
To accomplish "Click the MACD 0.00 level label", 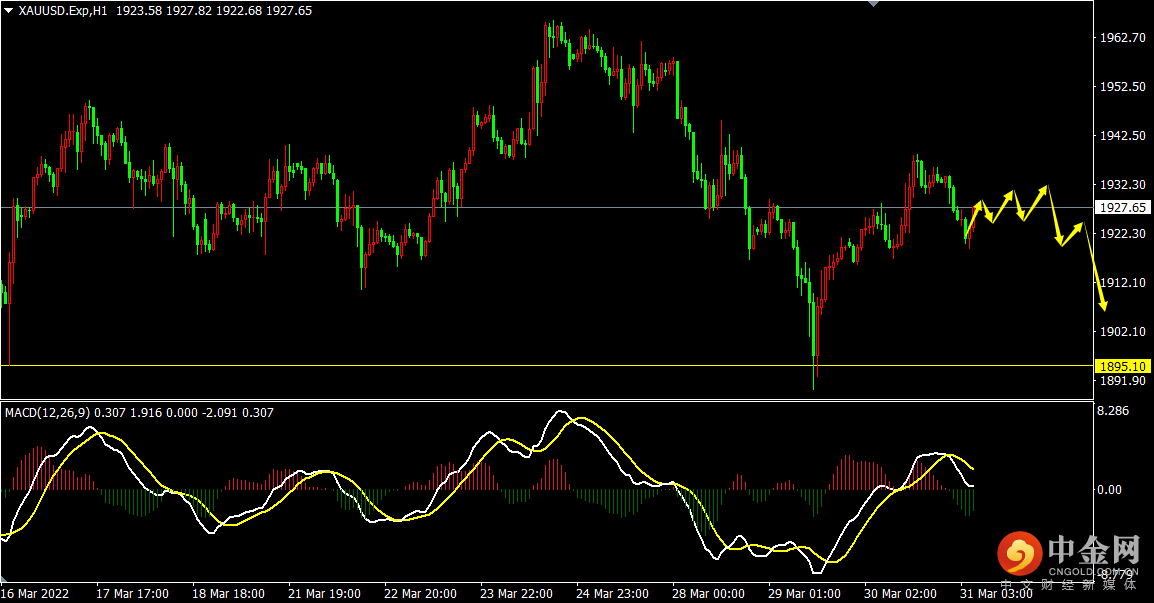I will [1109, 490].
